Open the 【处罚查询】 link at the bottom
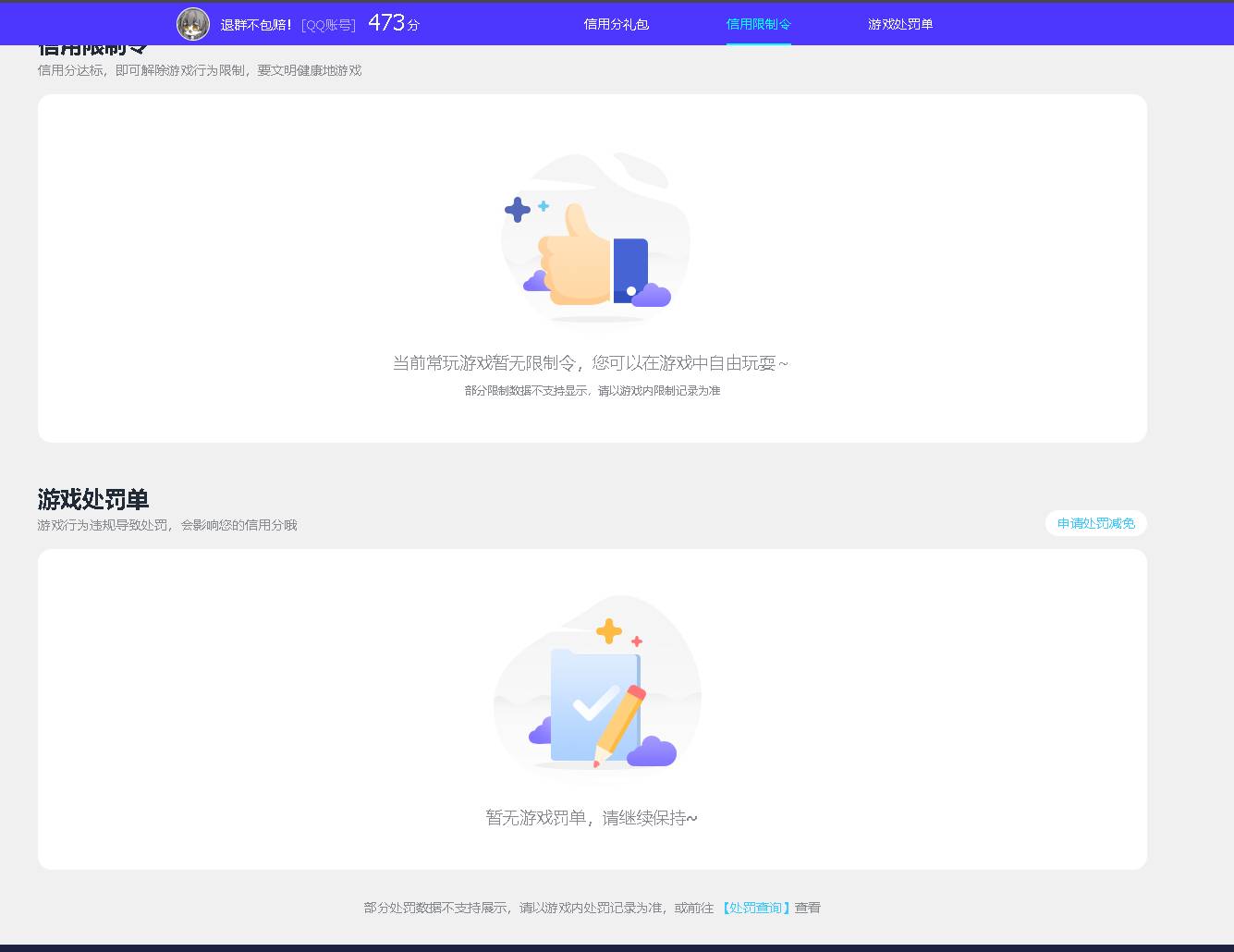The image size is (1234, 952). pos(756,907)
